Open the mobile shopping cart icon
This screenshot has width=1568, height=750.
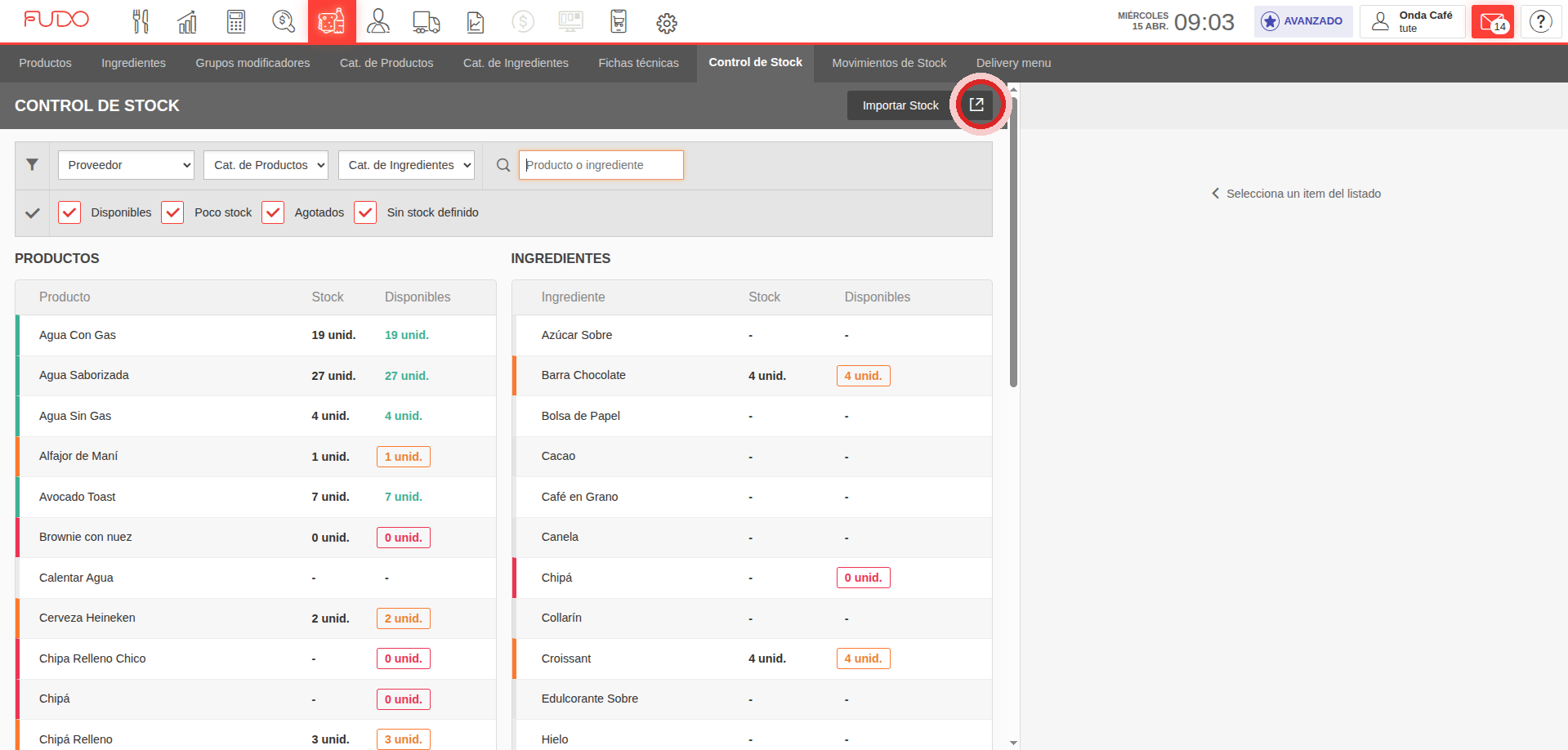pos(619,21)
